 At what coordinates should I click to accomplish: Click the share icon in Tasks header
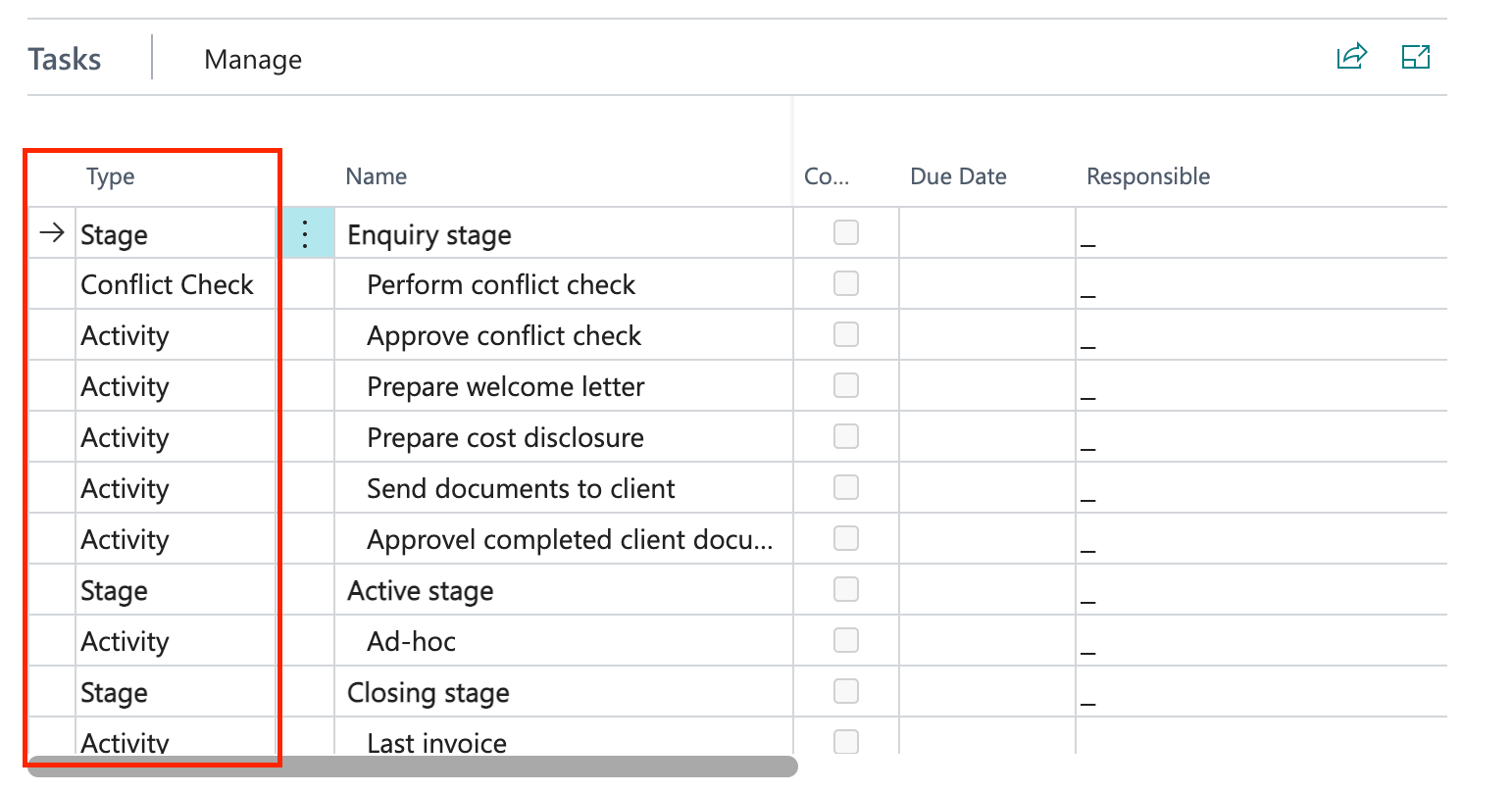pyautogui.click(x=1352, y=57)
